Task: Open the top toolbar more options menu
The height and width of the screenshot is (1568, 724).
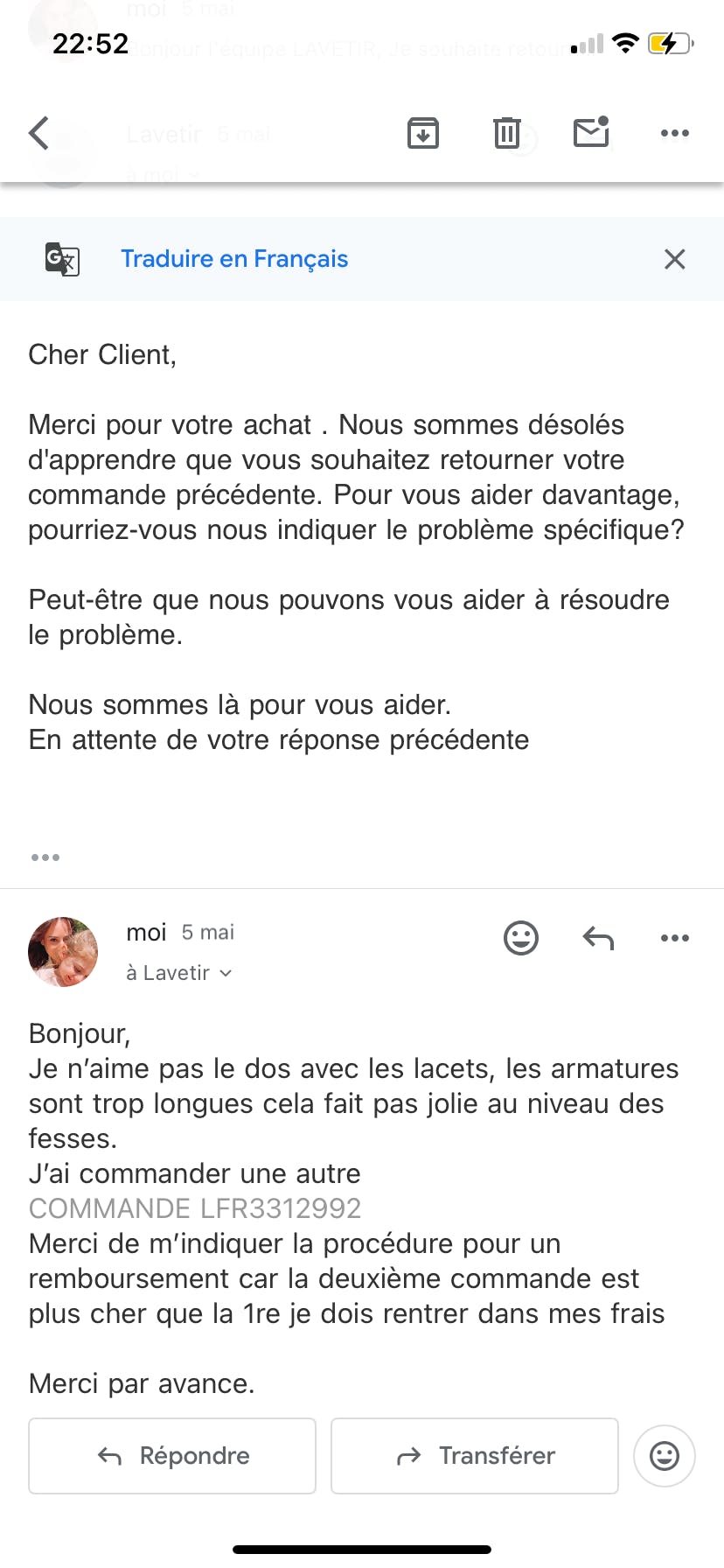Action: 675,133
